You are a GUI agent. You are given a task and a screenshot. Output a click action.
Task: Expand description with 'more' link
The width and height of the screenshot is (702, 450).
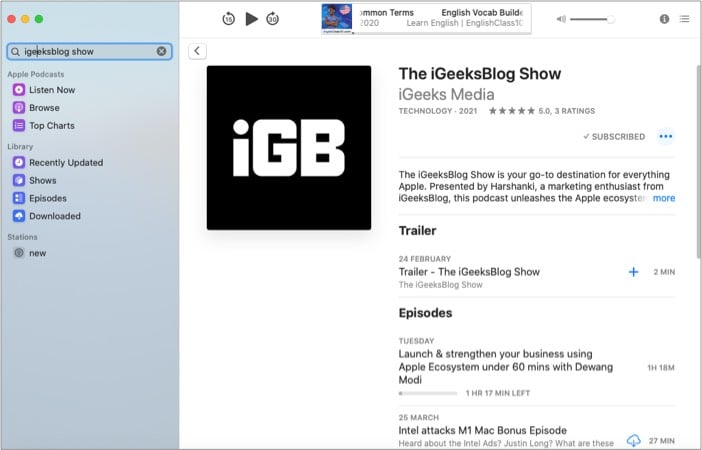coord(663,198)
